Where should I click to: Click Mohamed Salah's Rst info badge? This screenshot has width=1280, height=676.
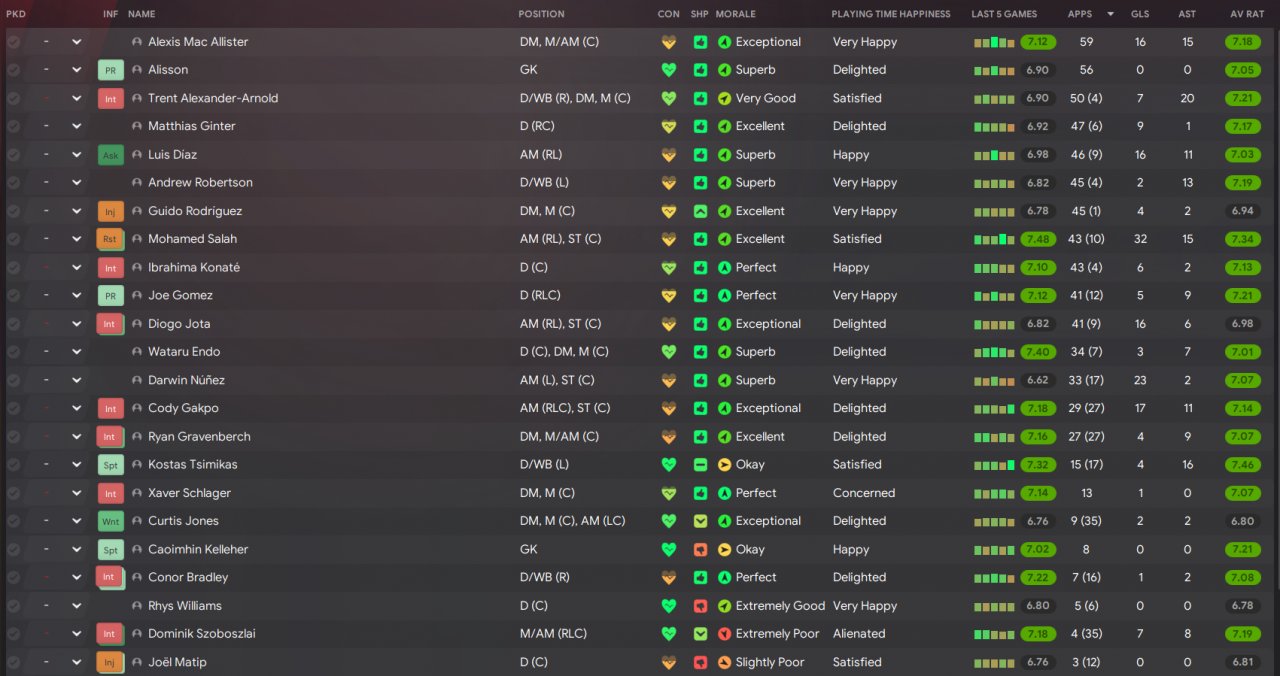tap(110, 239)
